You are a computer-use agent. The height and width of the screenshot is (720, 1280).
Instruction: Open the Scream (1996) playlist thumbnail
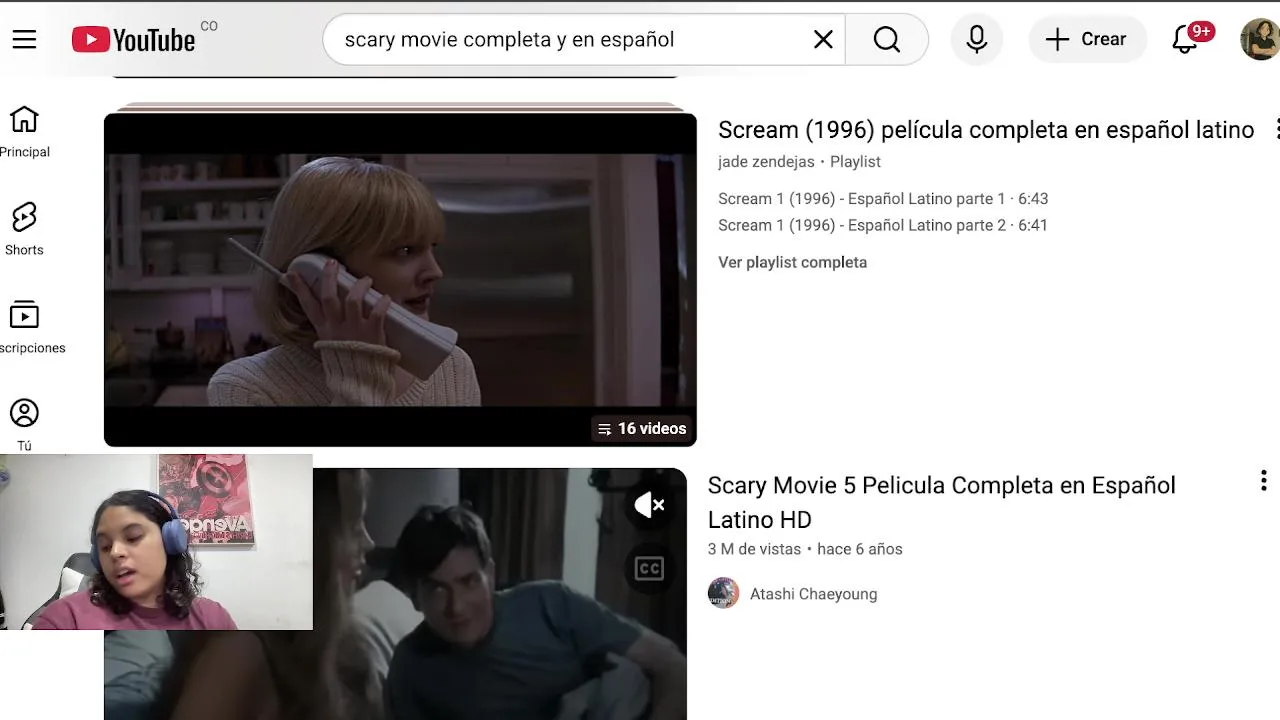(400, 279)
